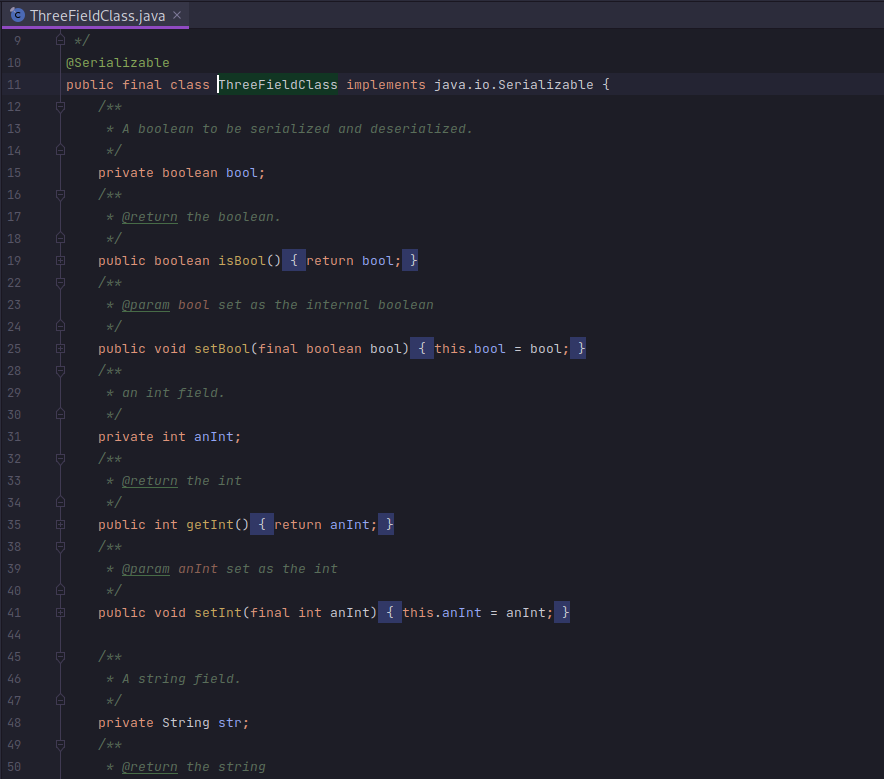Collapse the comment block above private String str
The image size is (884, 779).
(60, 656)
